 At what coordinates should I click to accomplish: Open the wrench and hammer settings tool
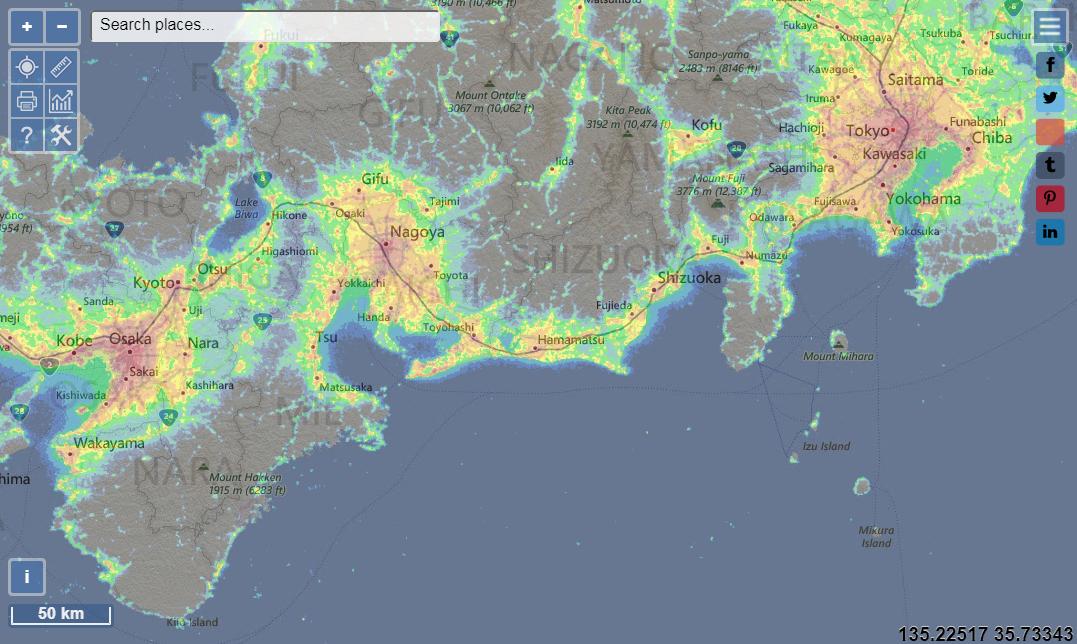[x=62, y=135]
